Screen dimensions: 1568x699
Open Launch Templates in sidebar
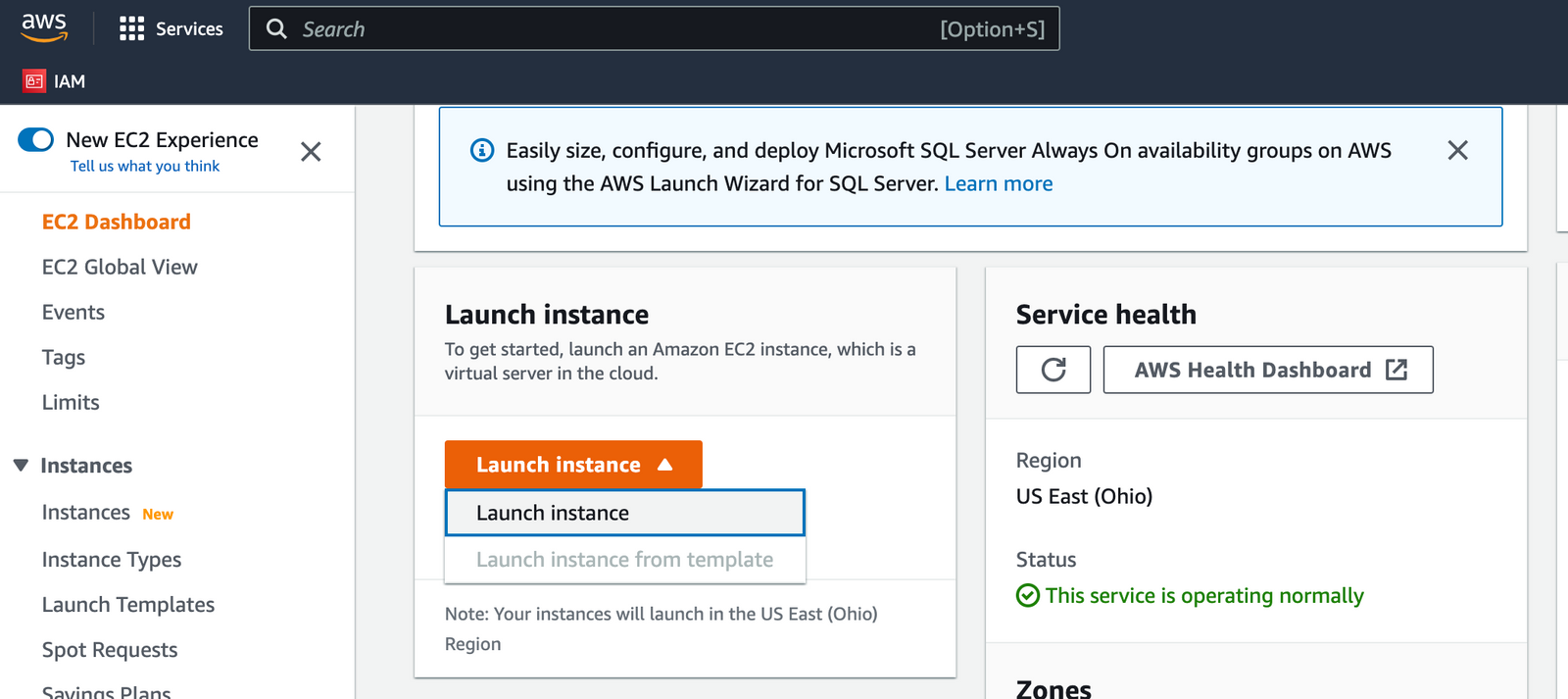(128, 605)
